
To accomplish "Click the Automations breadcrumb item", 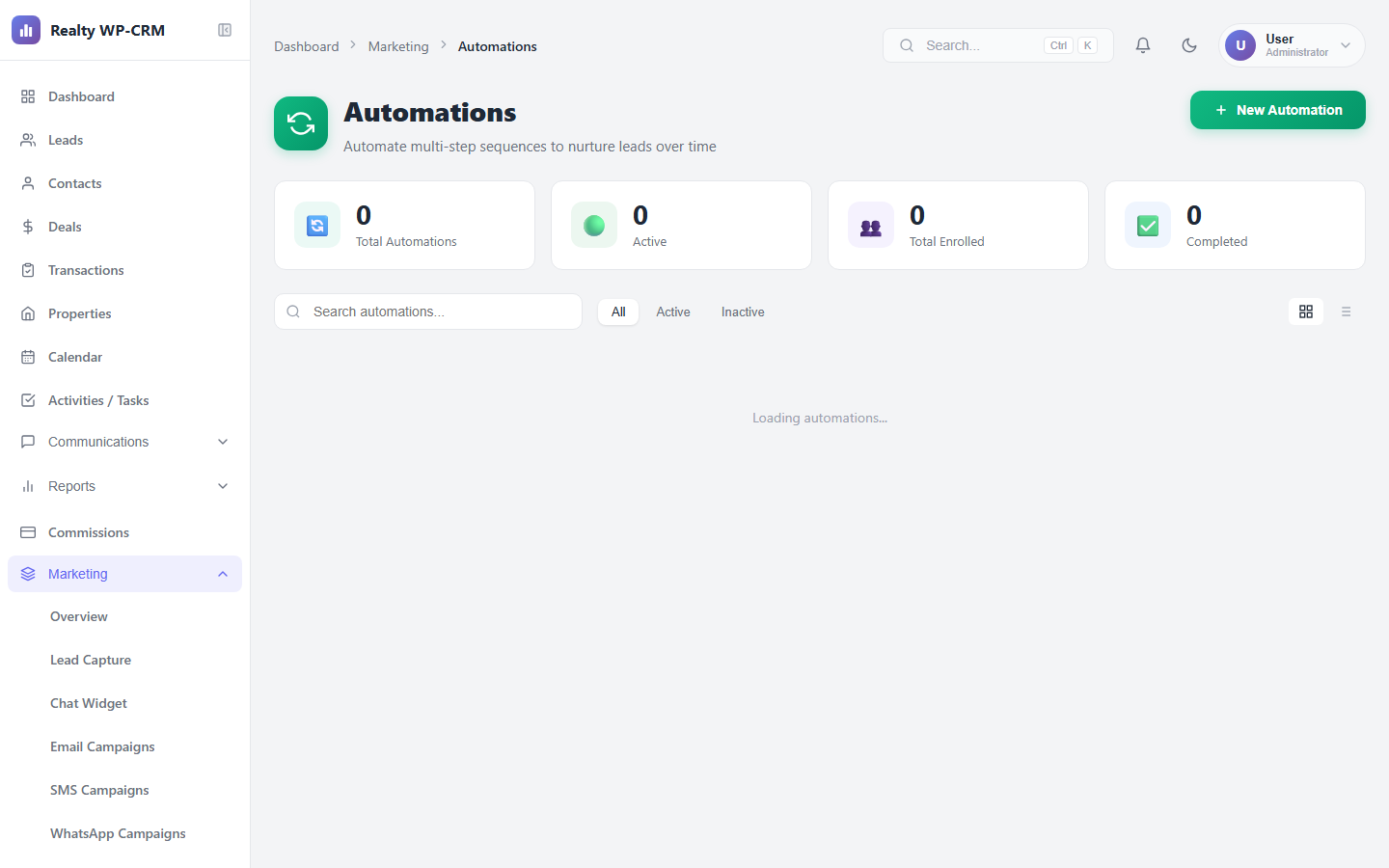I will 498,46.
